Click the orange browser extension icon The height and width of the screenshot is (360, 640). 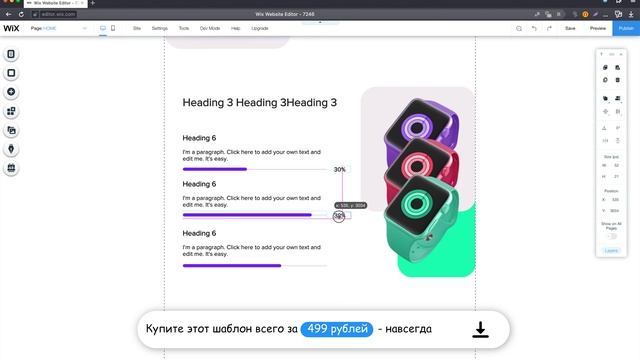point(585,14)
